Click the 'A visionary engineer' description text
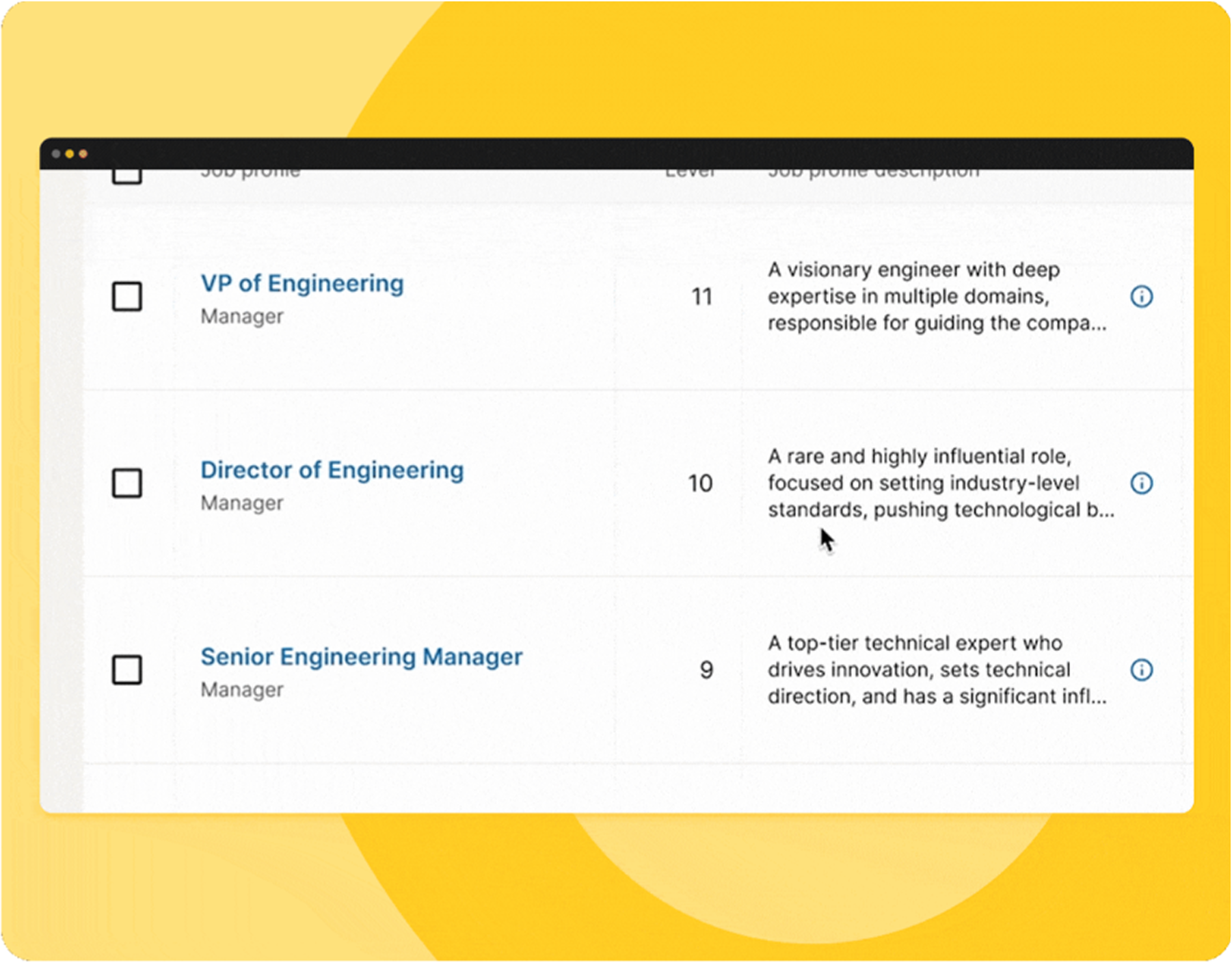 935,297
